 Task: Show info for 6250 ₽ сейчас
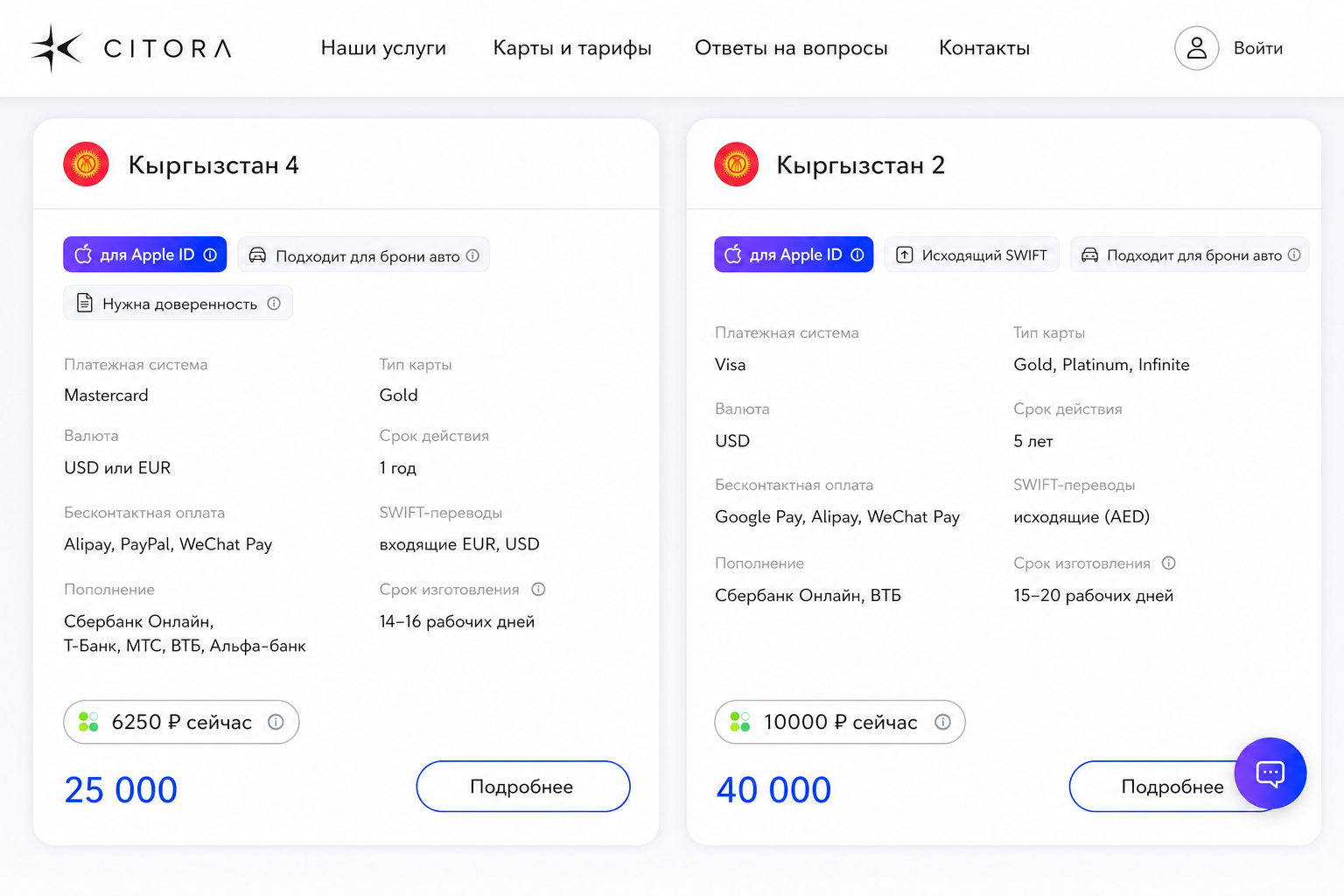(276, 722)
